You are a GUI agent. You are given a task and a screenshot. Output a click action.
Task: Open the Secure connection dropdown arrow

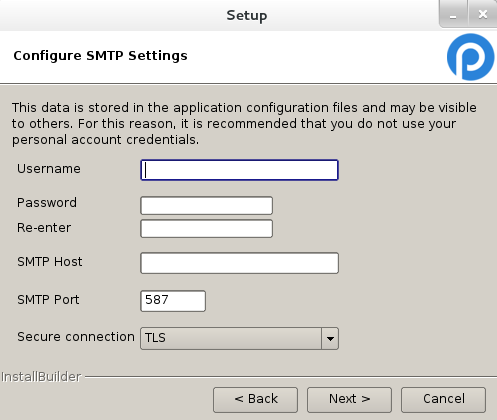(330, 338)
